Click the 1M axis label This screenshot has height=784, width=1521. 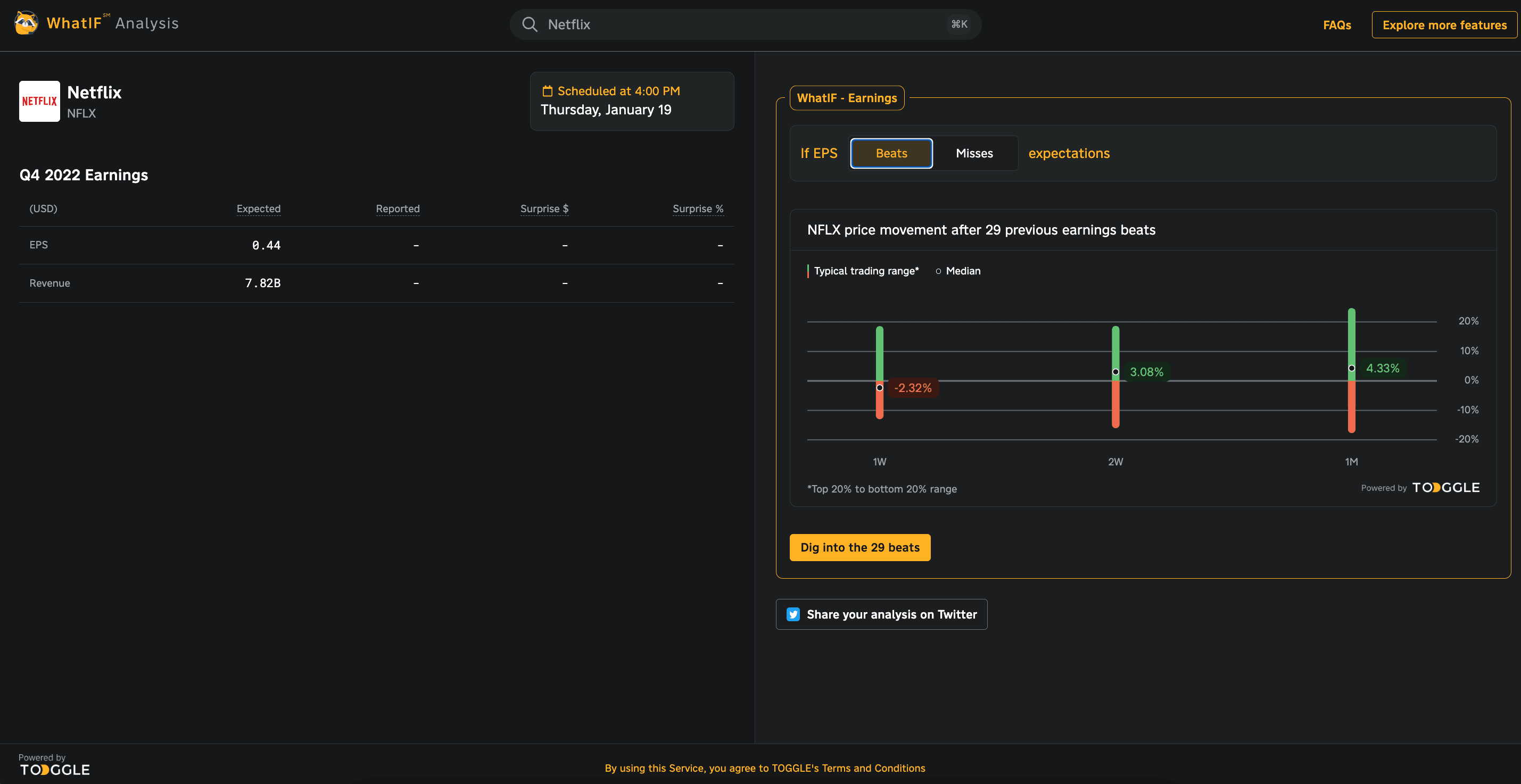tap(1352, 461)
